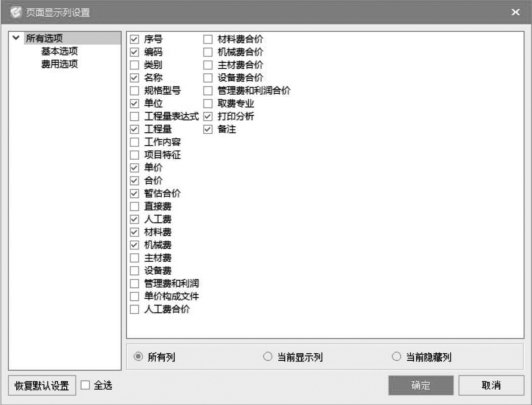Toggle the 工程量表达式 checkbox
The width and height of the screenshot is (532, 405).
point(134,116)
